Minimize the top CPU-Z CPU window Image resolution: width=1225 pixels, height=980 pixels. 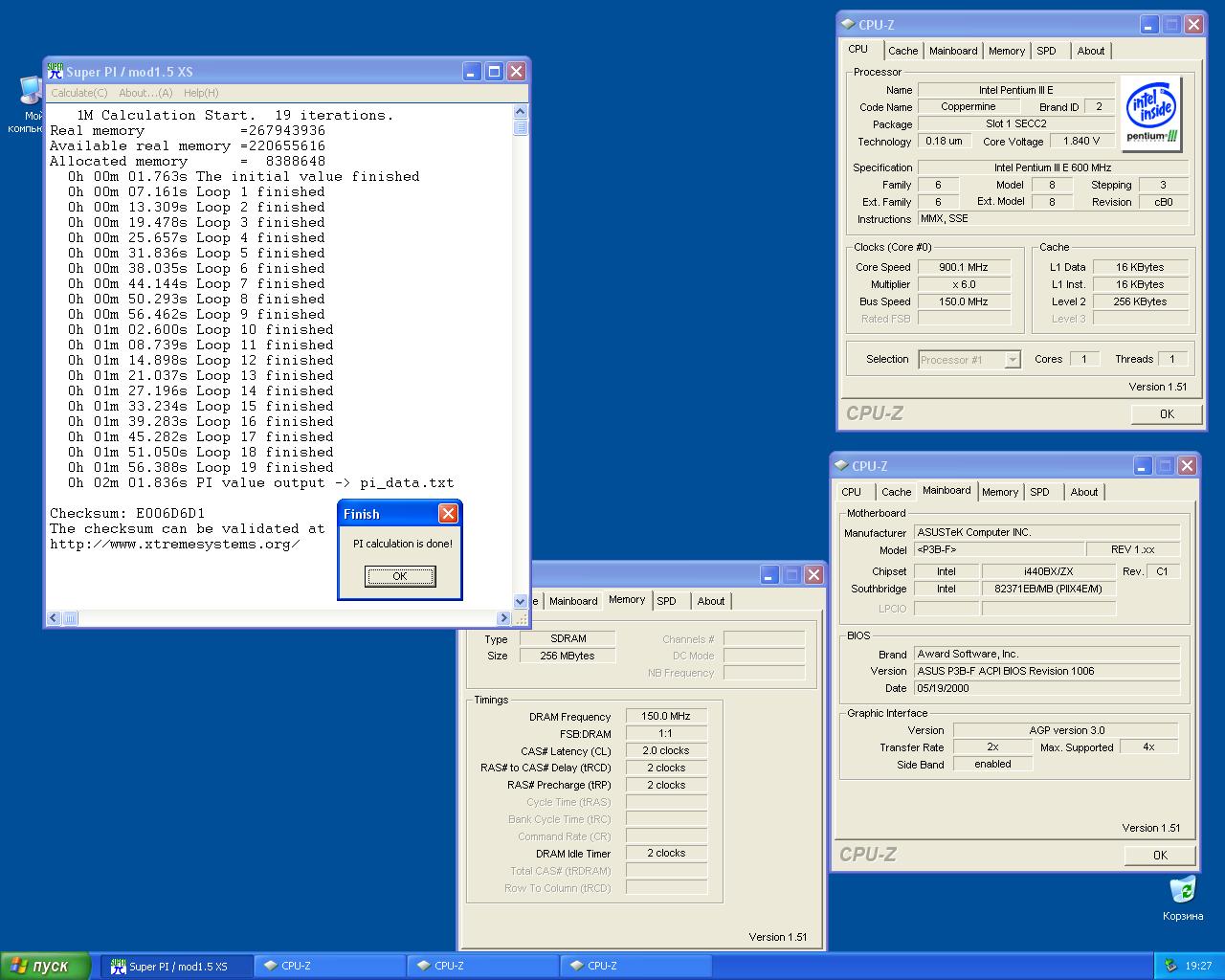pyautogui.click(x=1149, y=25)
